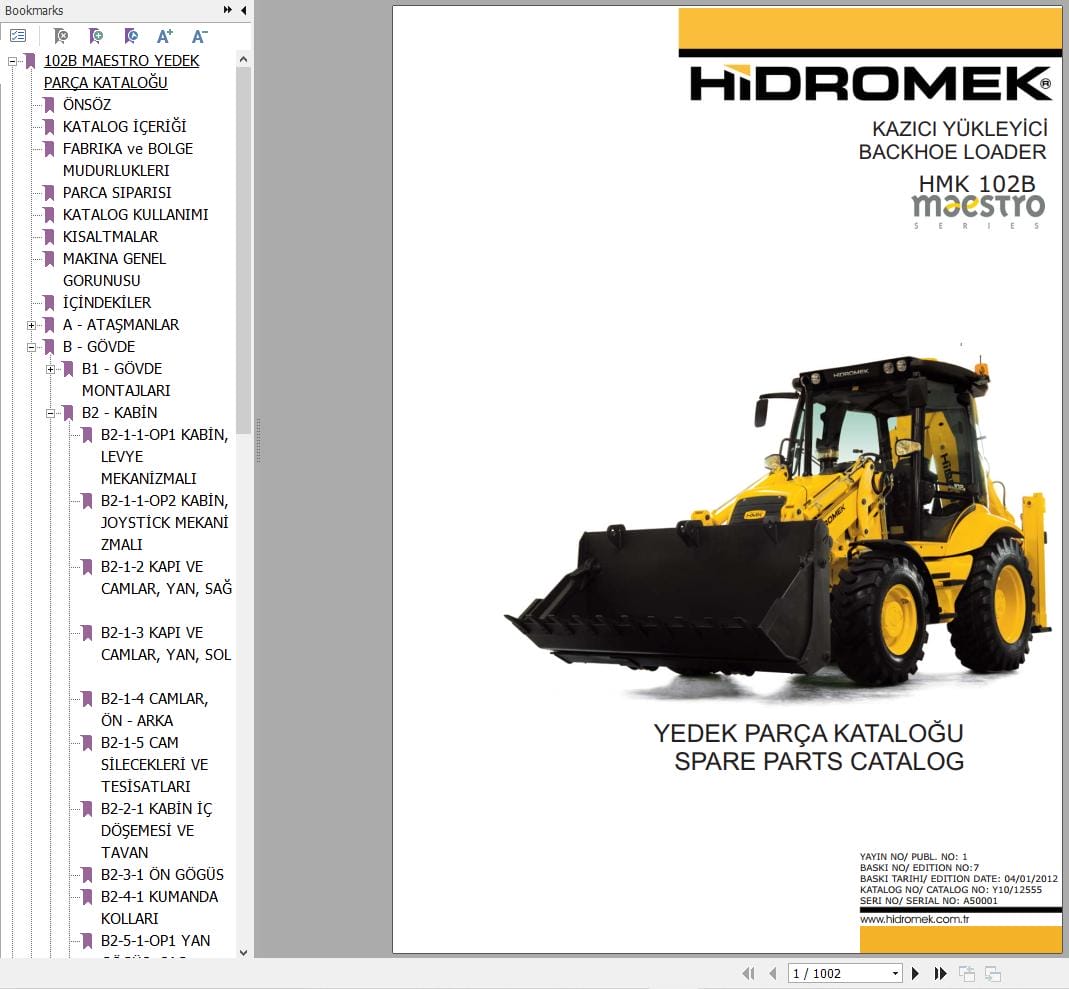Jump to first page using the navigation icon
This screenshot has height=989, width=1069.
pos(748,972)
